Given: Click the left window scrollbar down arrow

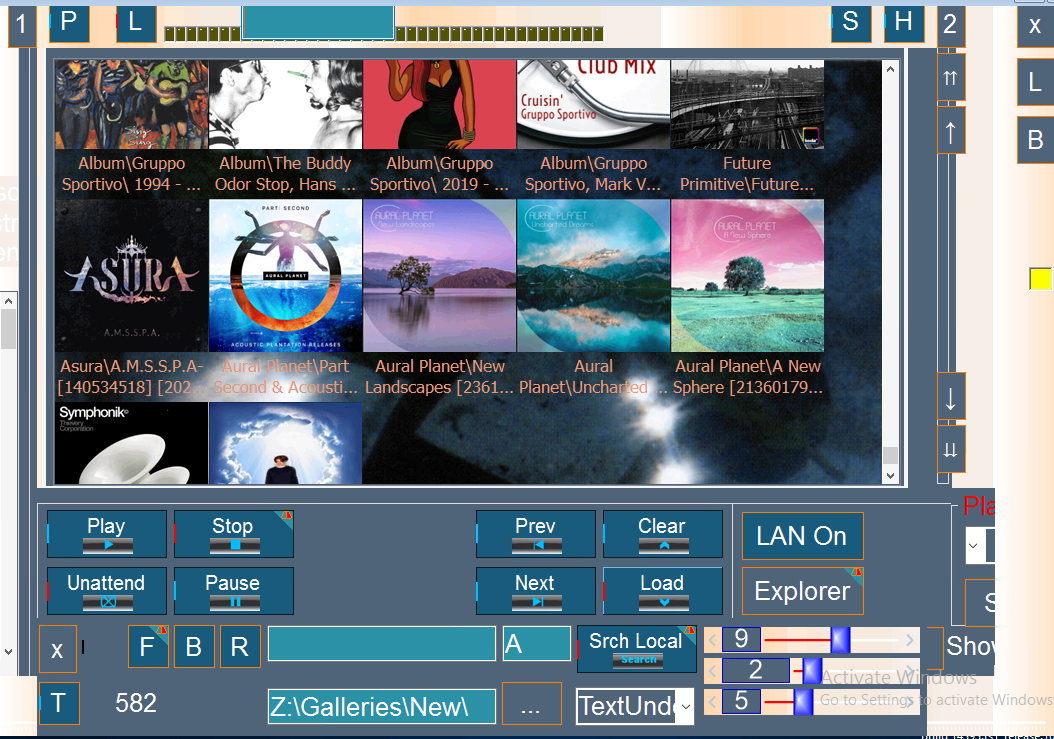Looking at the screenshot, I should coord(8,652).
